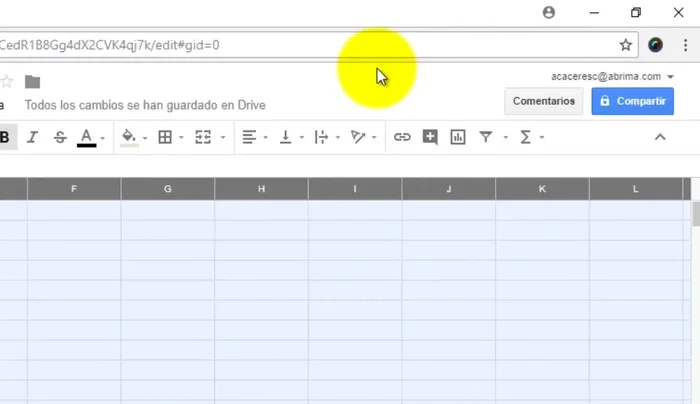The height and width of the screenshot is (404, 700).
Task: Select column J header
Action: pyautogui.click(x=449, y=189)
